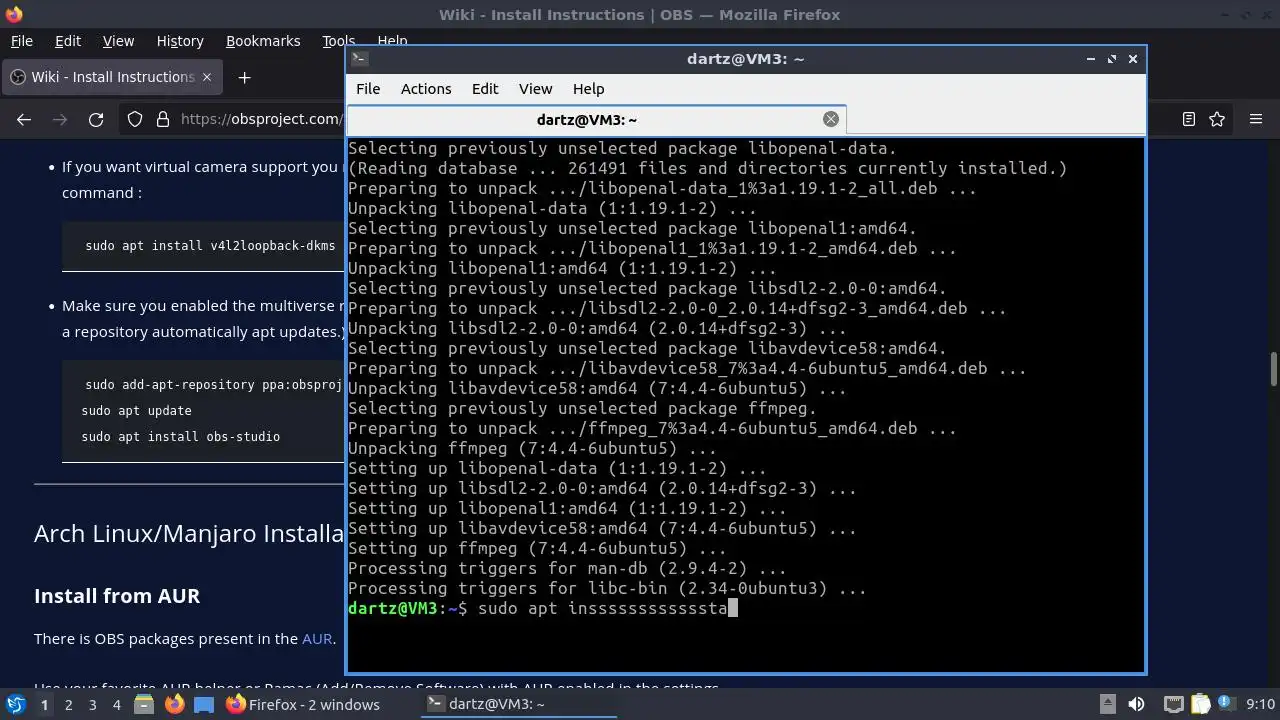Open the volume control in the system tray
1280x720 pixels.
click(x=1136, y=704)
